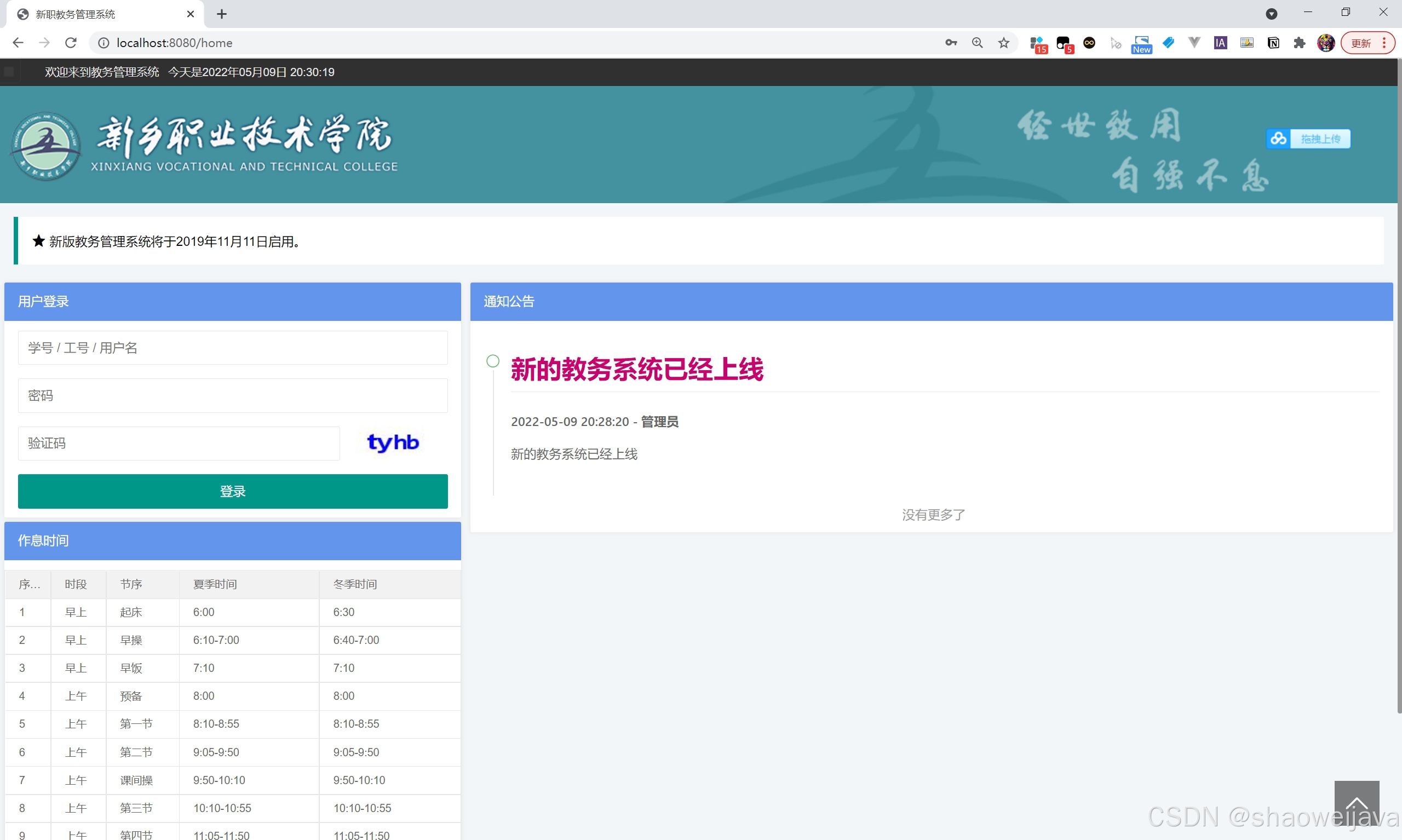This screenshot has width=1402, height=840.
Task: Refresh the tyhb captcha image
Action: (x=393, y=442)
